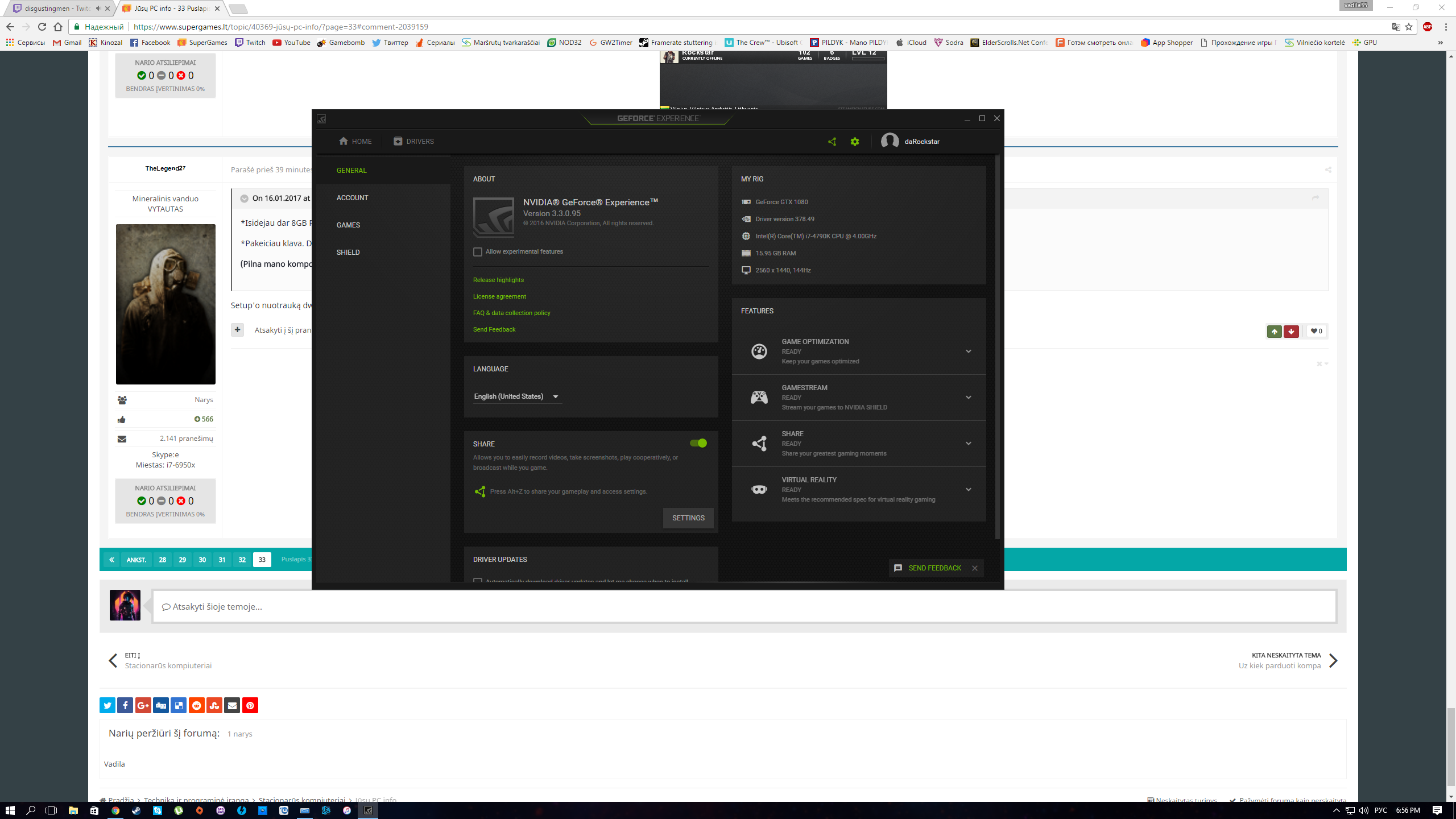Click the ANKST. previous page button
Viewport: 1456px width, 819px height.
[x=136, y=560]
